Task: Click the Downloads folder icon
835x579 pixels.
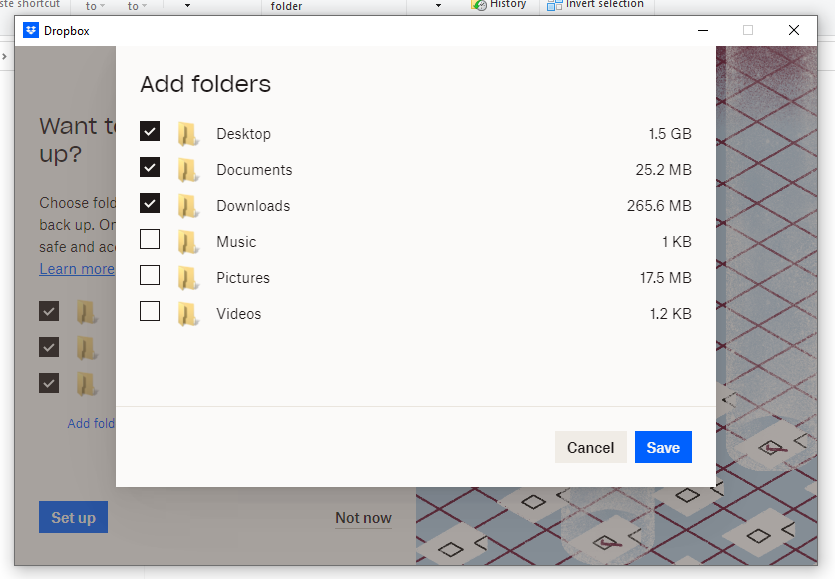Action: (x=188, y=204)
